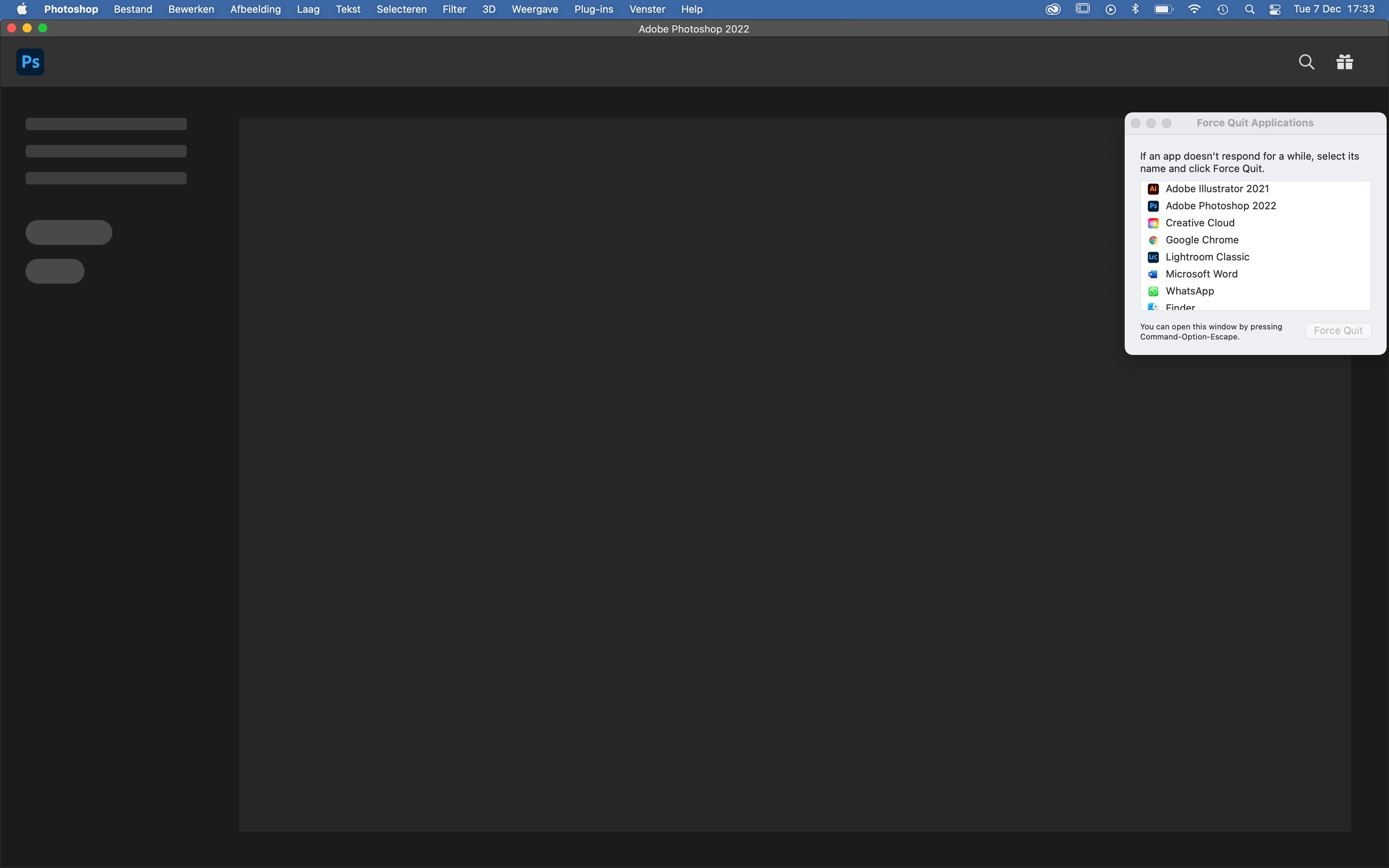Click the battery status icon

pyautogui.click(x=1163, y=9)
